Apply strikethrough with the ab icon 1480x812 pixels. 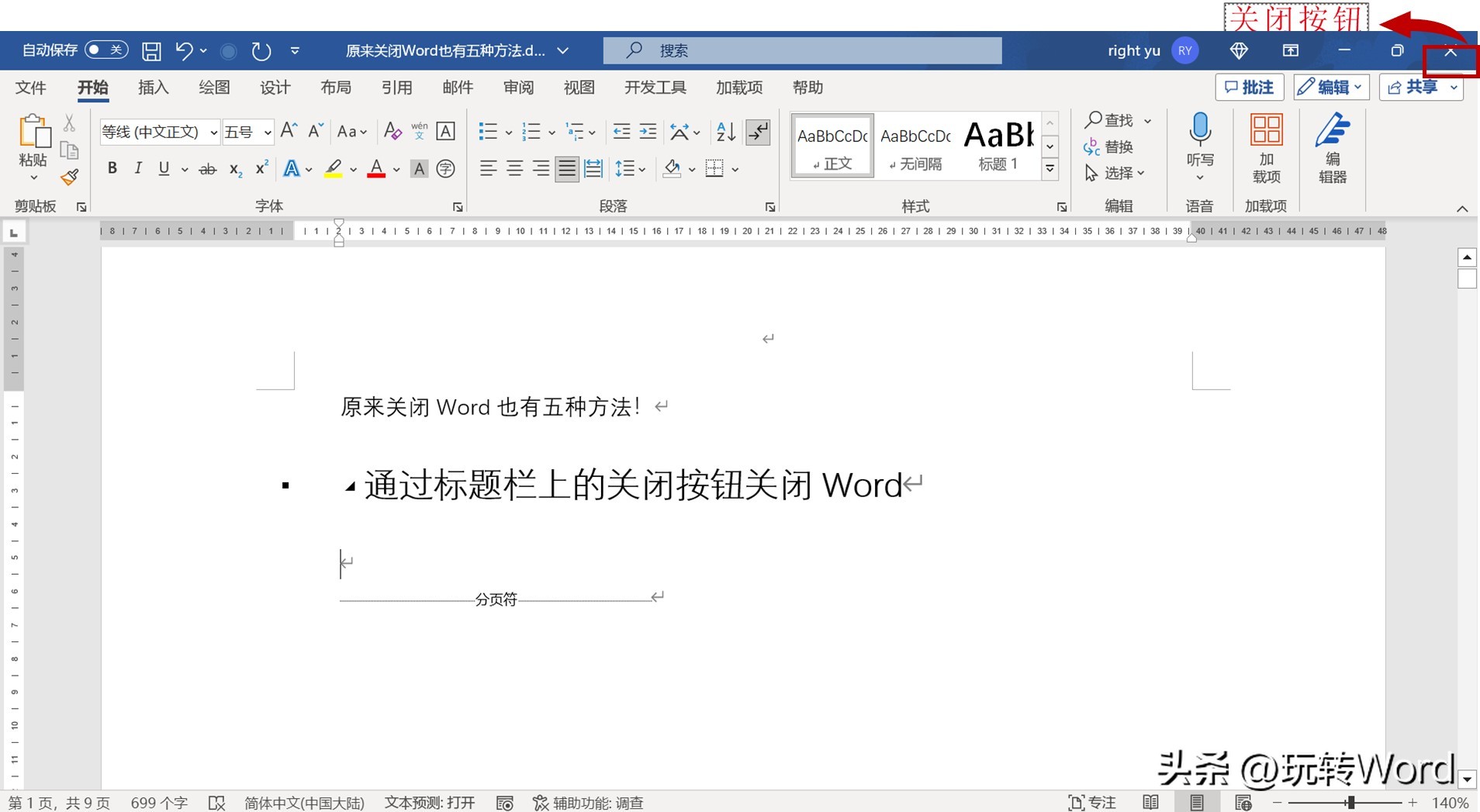(207, 169)
